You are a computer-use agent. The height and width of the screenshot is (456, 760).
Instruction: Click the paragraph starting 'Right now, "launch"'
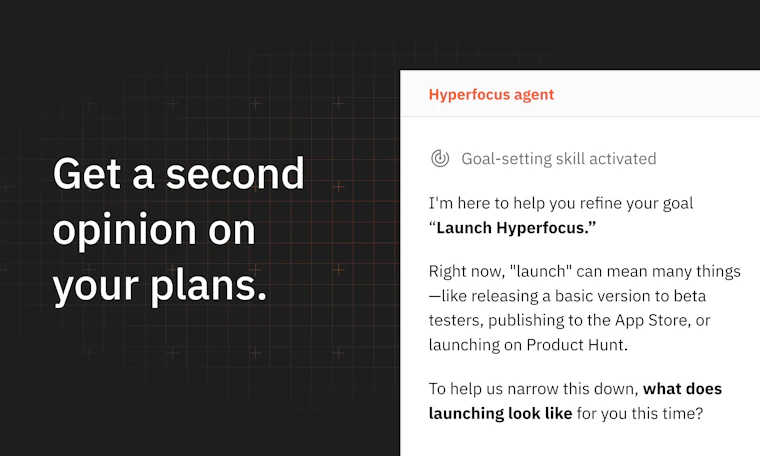click(585, 308)
